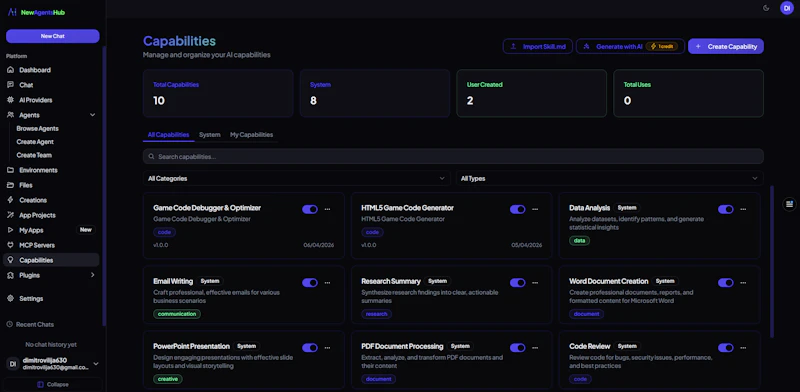This screenshot has width=800, height=392.
Task: Click the sidebar vertical scrollbar
Action: click(x=104, y=186)
